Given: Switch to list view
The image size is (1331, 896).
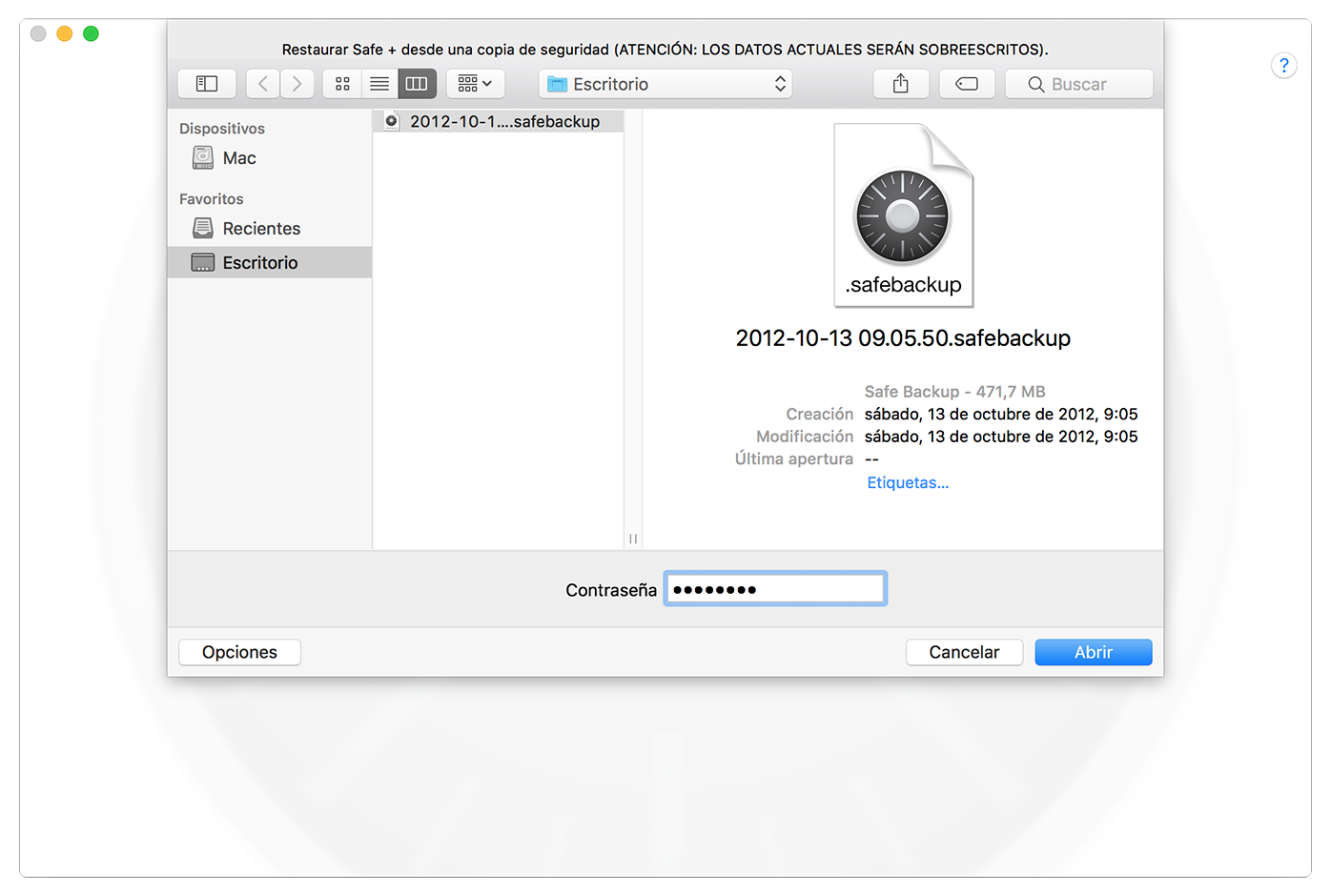Looking at the screenshot, I should (379, 84).
